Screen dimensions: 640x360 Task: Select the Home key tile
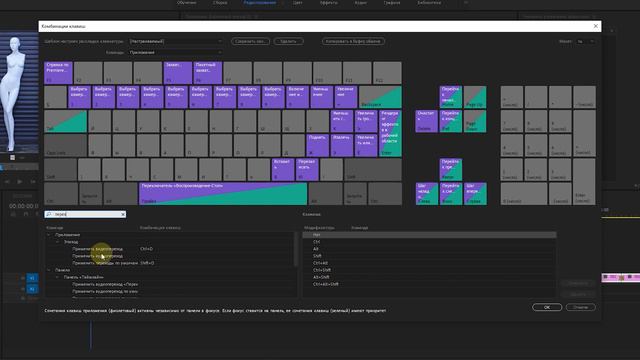tap(451, 97)
